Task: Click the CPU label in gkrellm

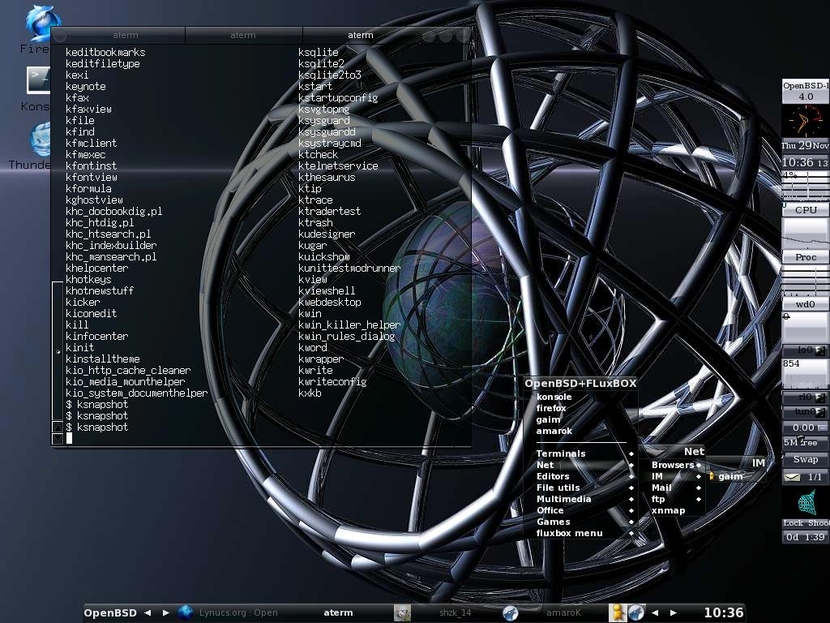Action: click(x=806, y=210)
